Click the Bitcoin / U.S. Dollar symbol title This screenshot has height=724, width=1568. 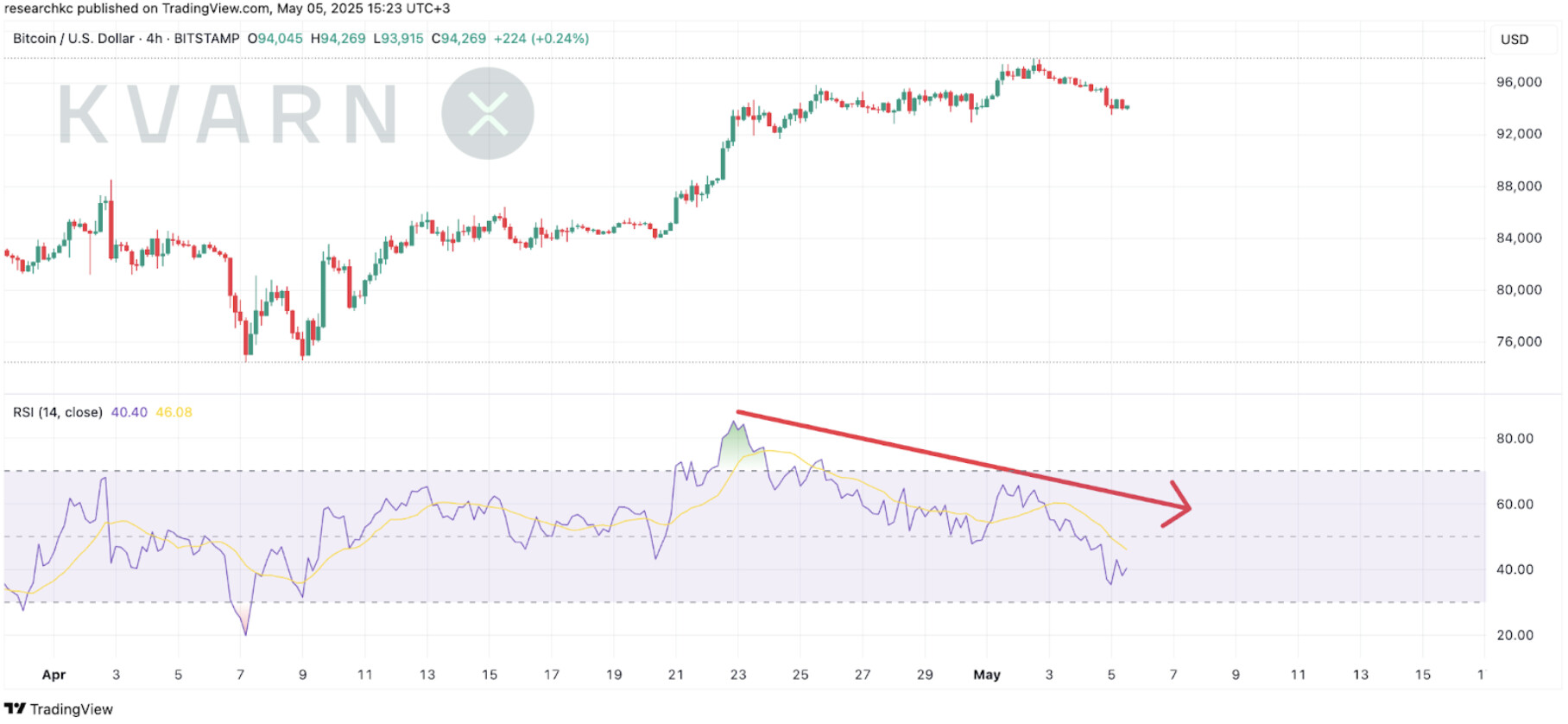point(73,39)
